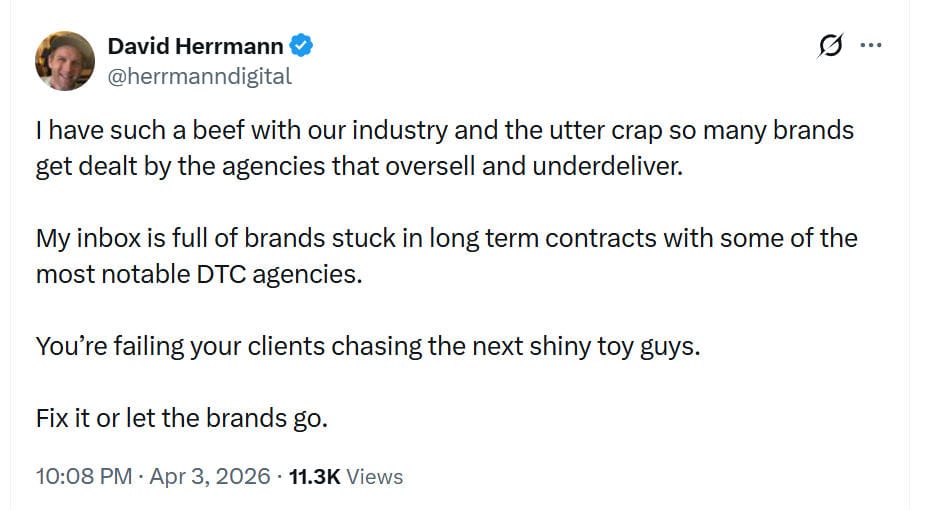Click the 11.3K view count number
Viewport: 926px width, 510px height.
click(314, 477)
